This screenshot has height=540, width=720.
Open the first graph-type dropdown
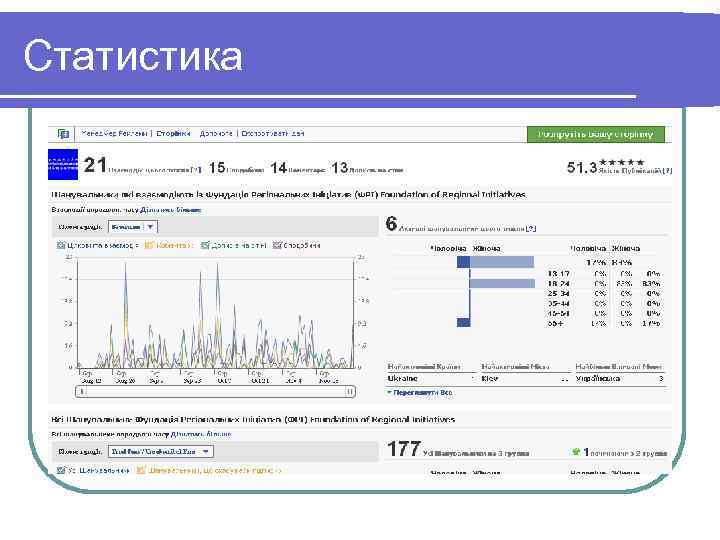tap(133, 227)
